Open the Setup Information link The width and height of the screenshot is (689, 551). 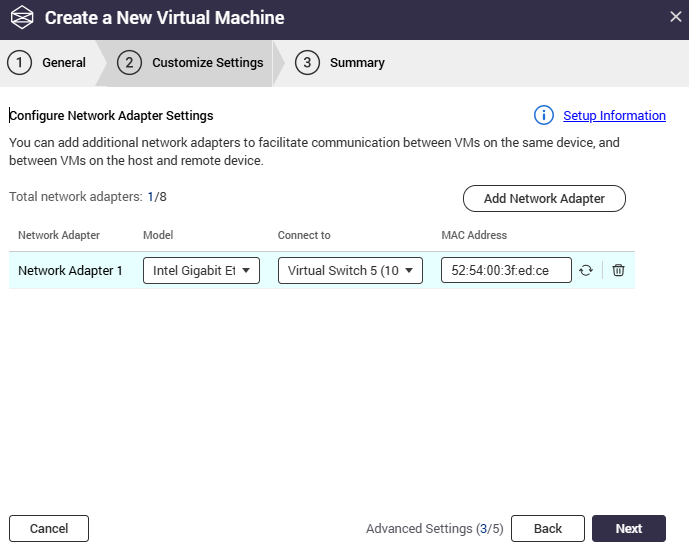(614, 116)
